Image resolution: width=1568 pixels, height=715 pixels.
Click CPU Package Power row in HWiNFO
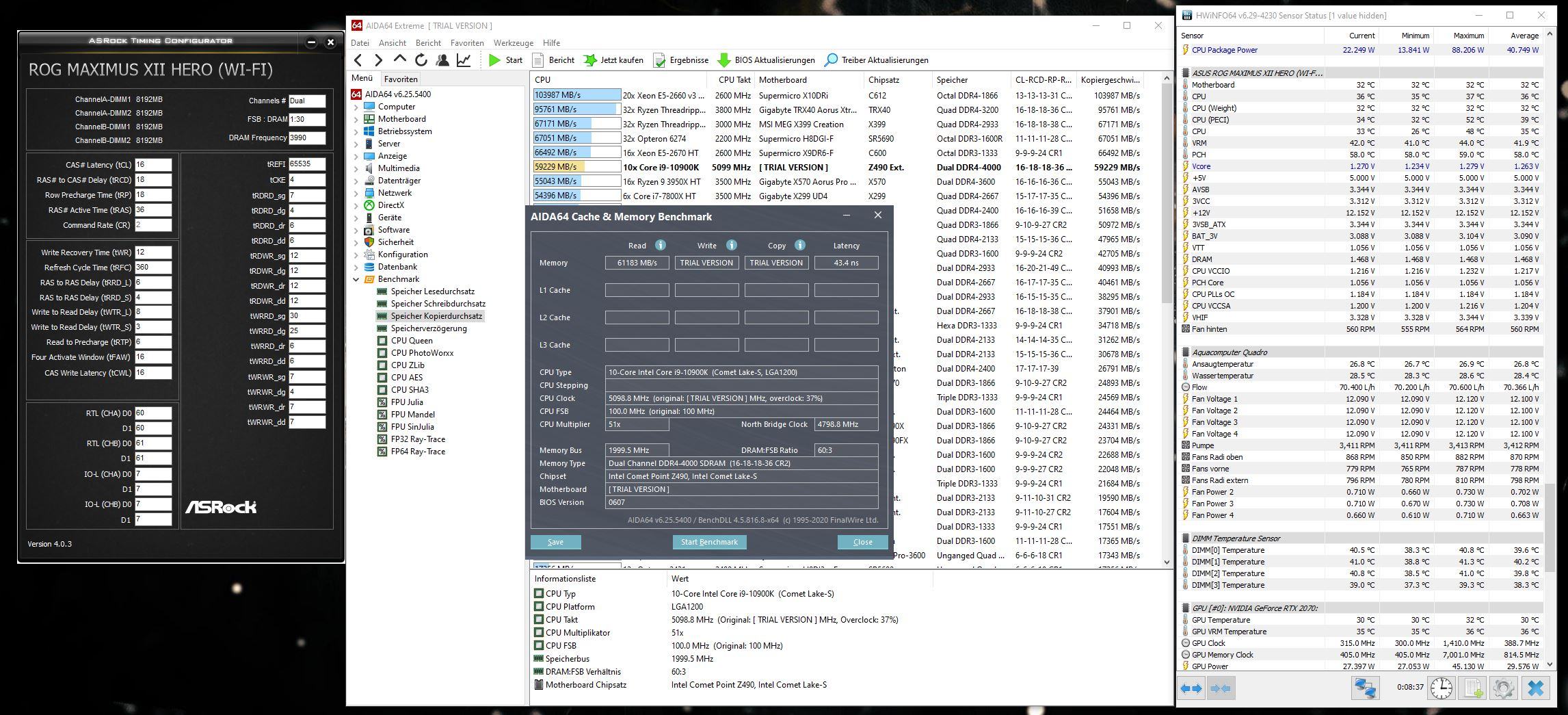1361,50
